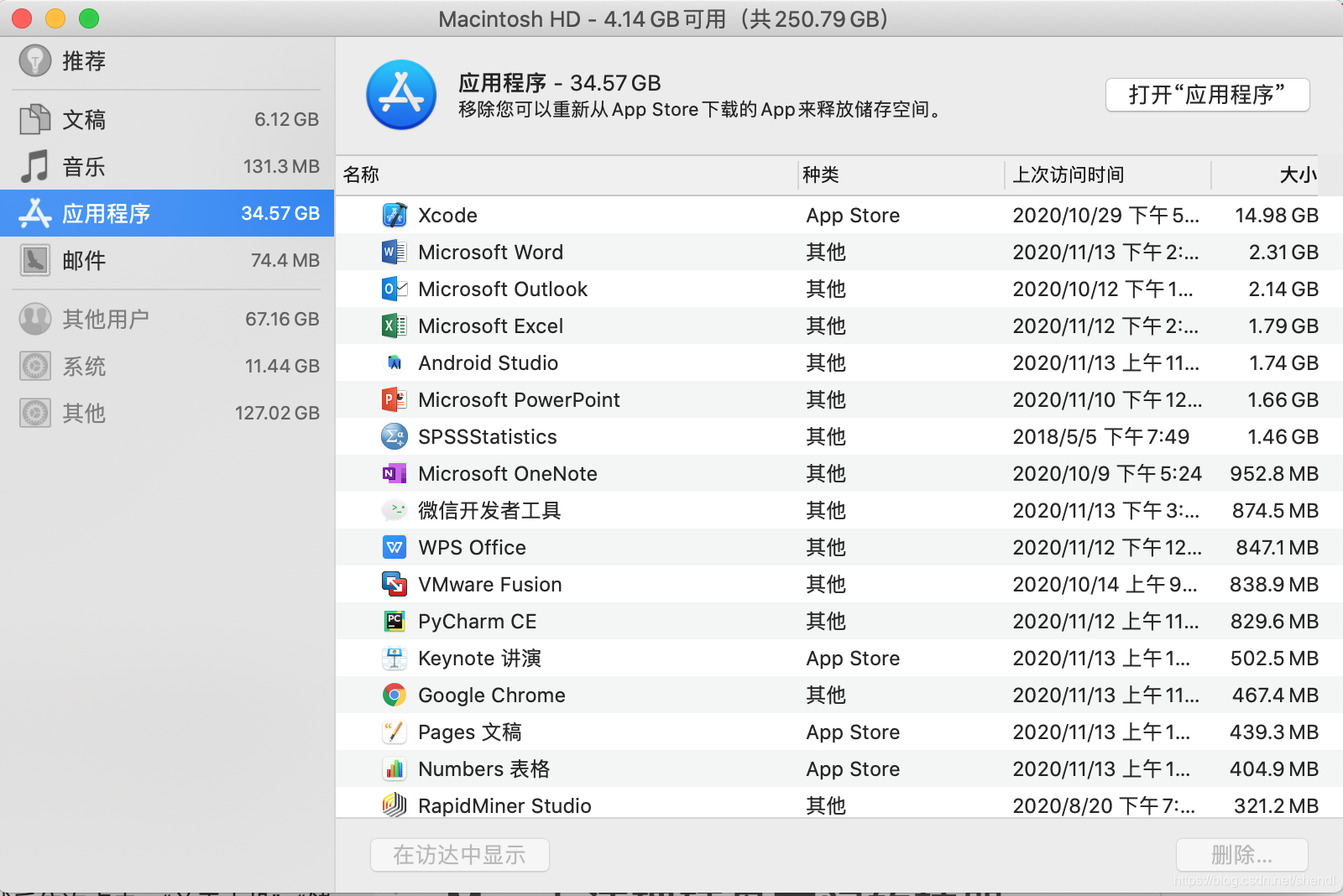Click date 2018/5/5 下午7:49
The height and width of the screenshot is (896, 1343).
pyautogui.click(x=1100, y=437)
